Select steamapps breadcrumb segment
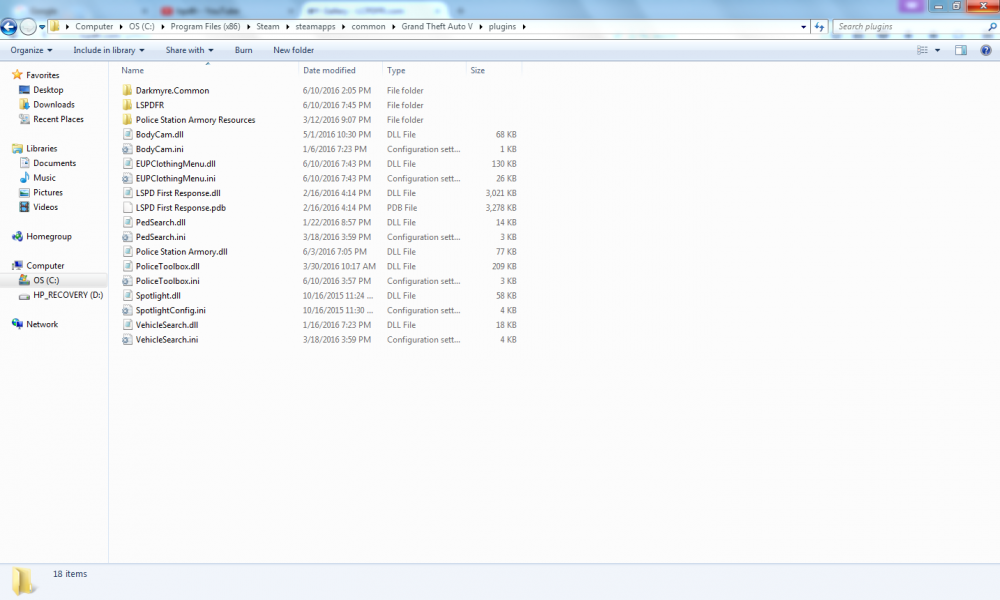The width and height of the screenshot is (1000, 600). (x=315, y=27)
